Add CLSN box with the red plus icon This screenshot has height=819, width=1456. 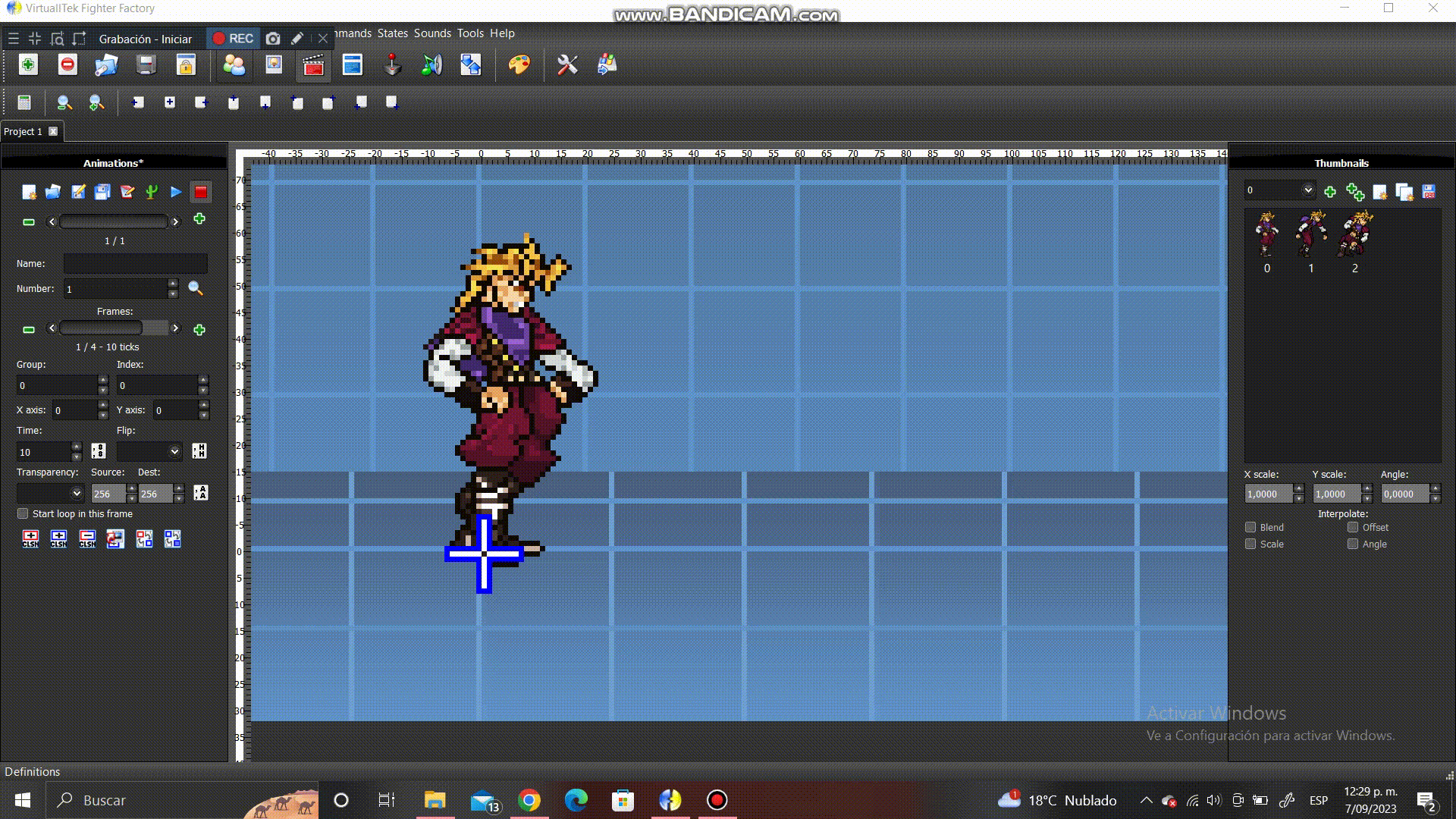point(30,539)
